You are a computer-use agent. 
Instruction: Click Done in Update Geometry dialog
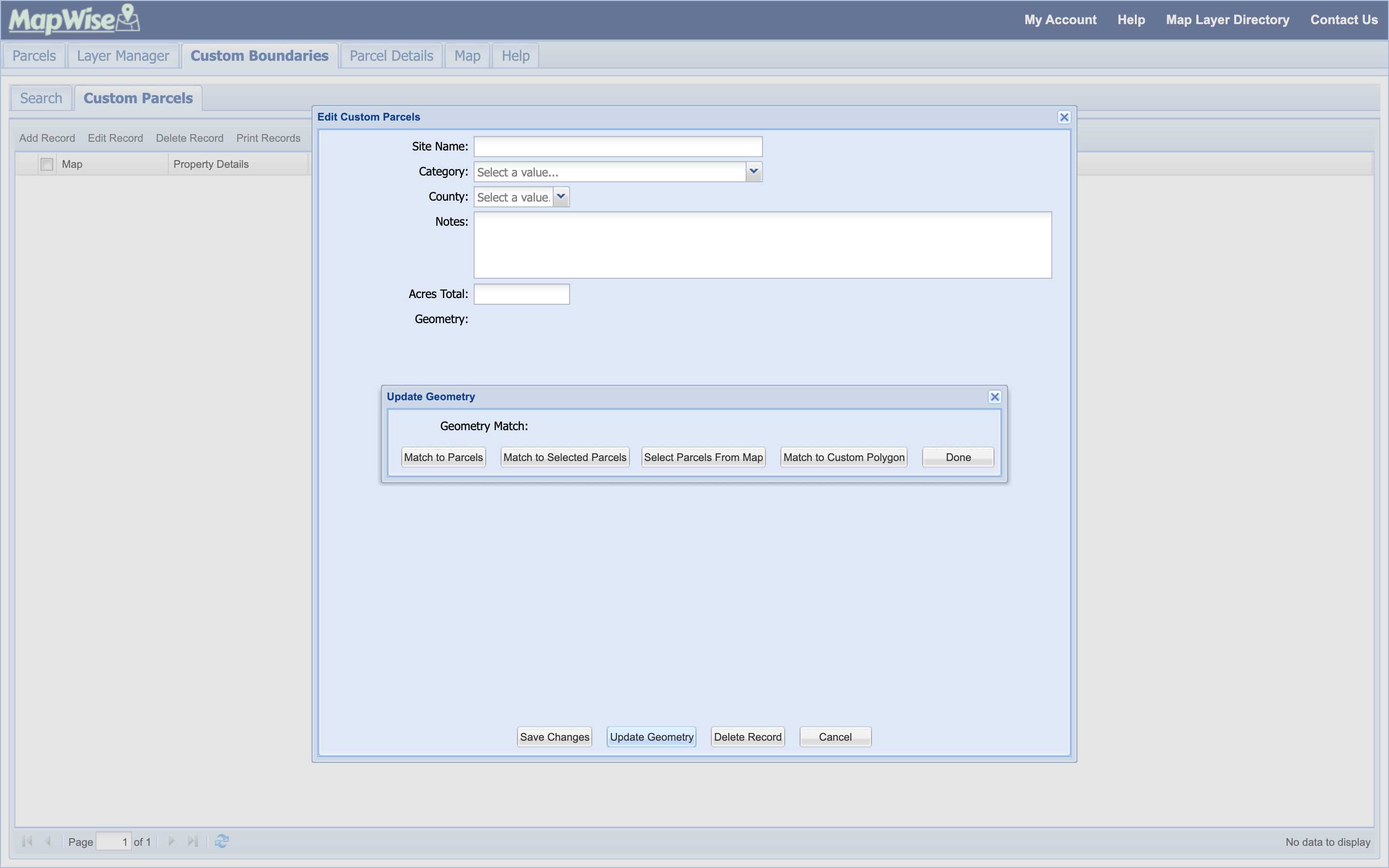958,457
